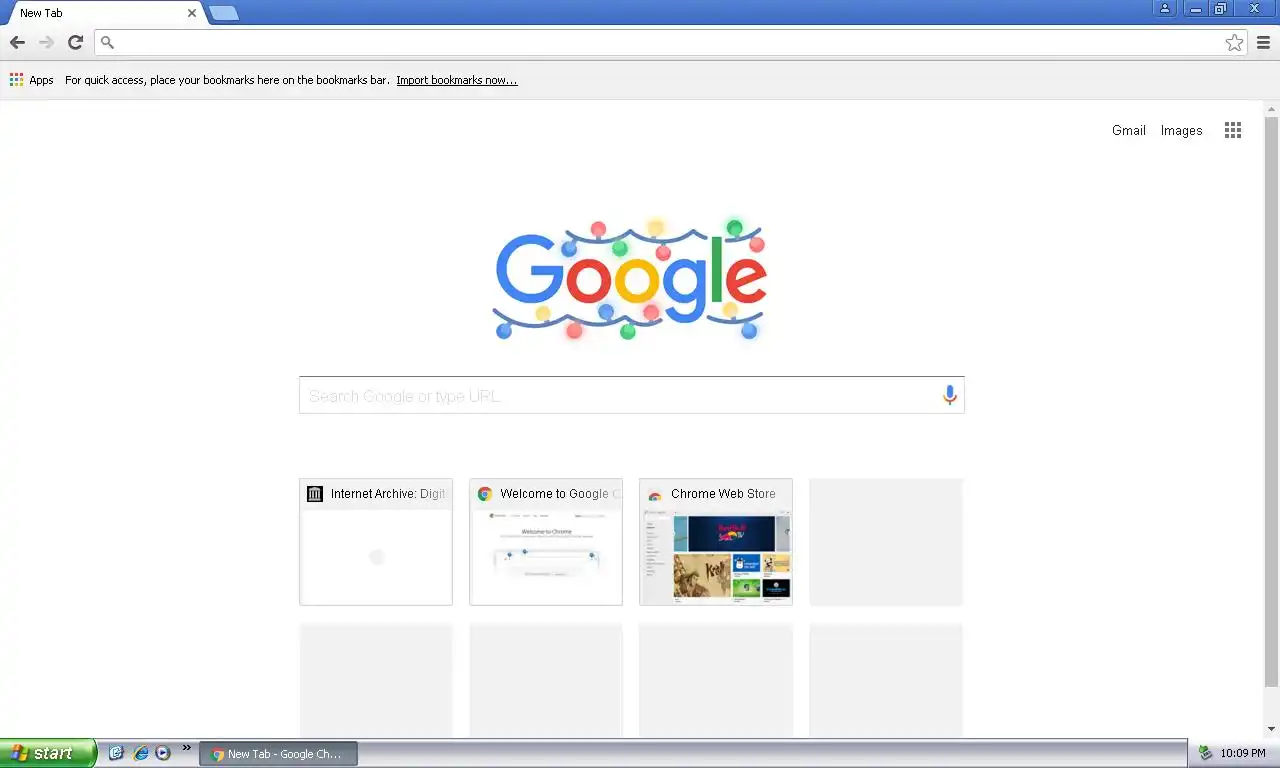
Task: Go back with the back arrow
Action: click(17, 42)
